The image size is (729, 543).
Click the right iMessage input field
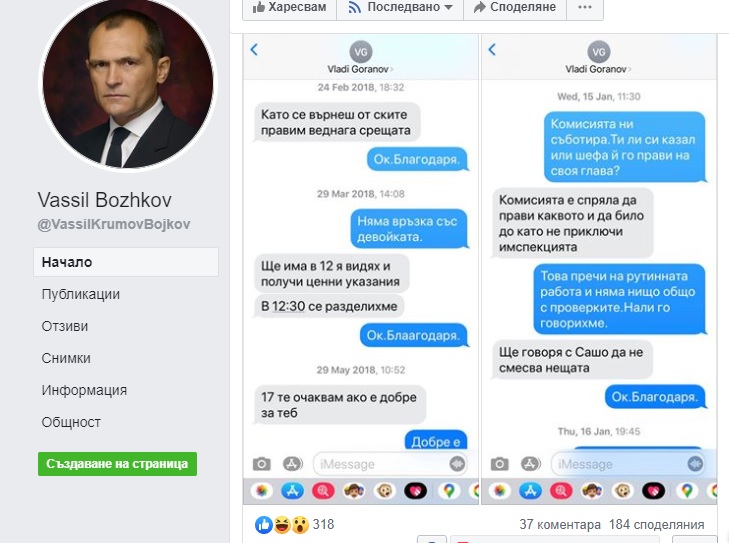pos(628,464)
